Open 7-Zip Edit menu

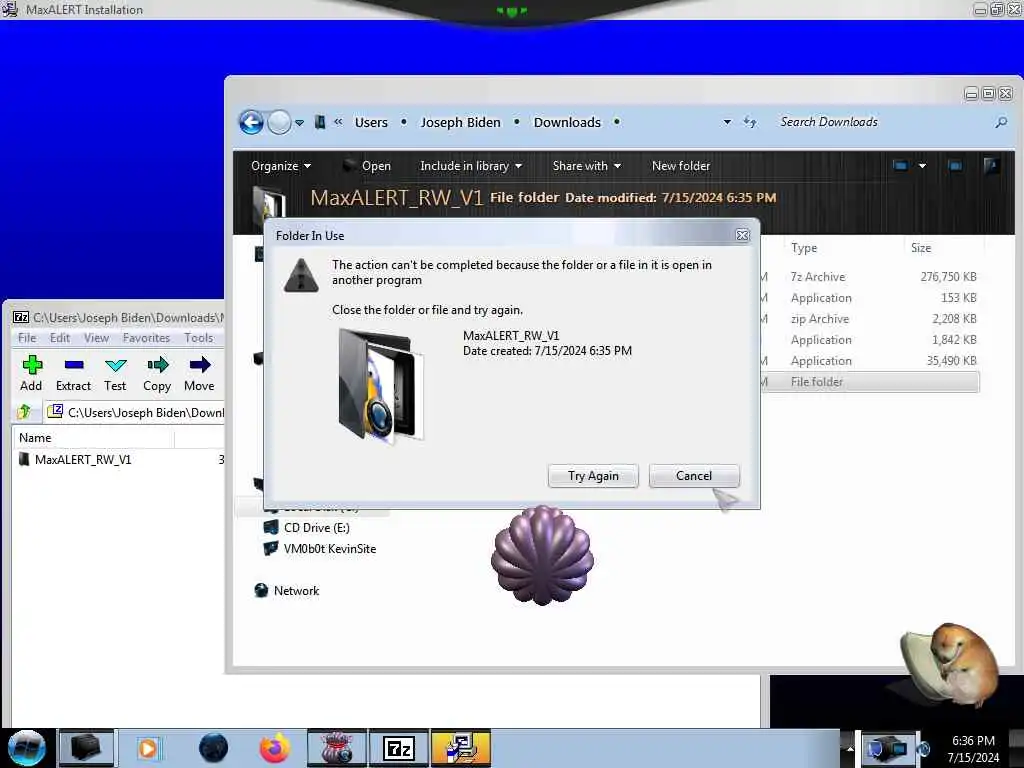pos(59,338)
